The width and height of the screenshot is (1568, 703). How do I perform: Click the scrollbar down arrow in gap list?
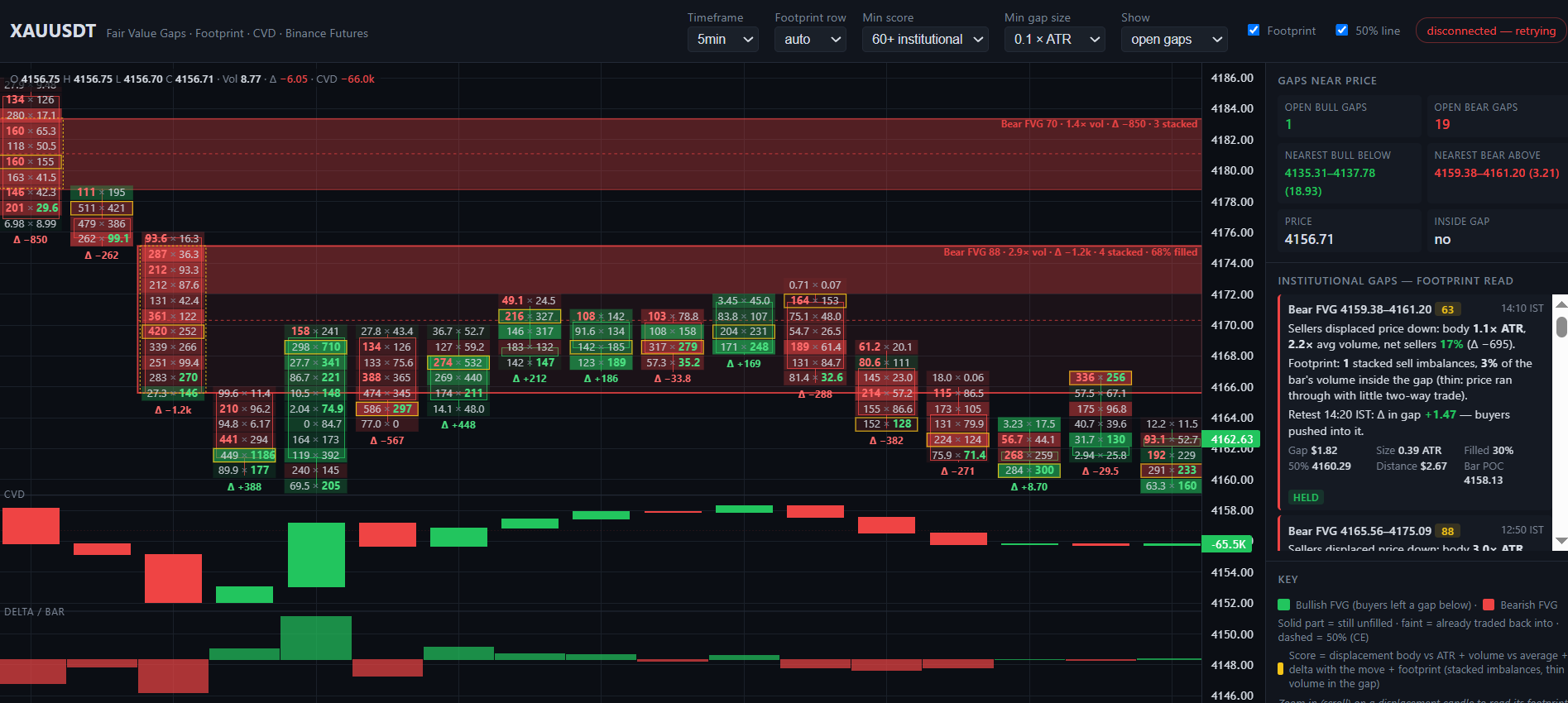[1561, 542]
